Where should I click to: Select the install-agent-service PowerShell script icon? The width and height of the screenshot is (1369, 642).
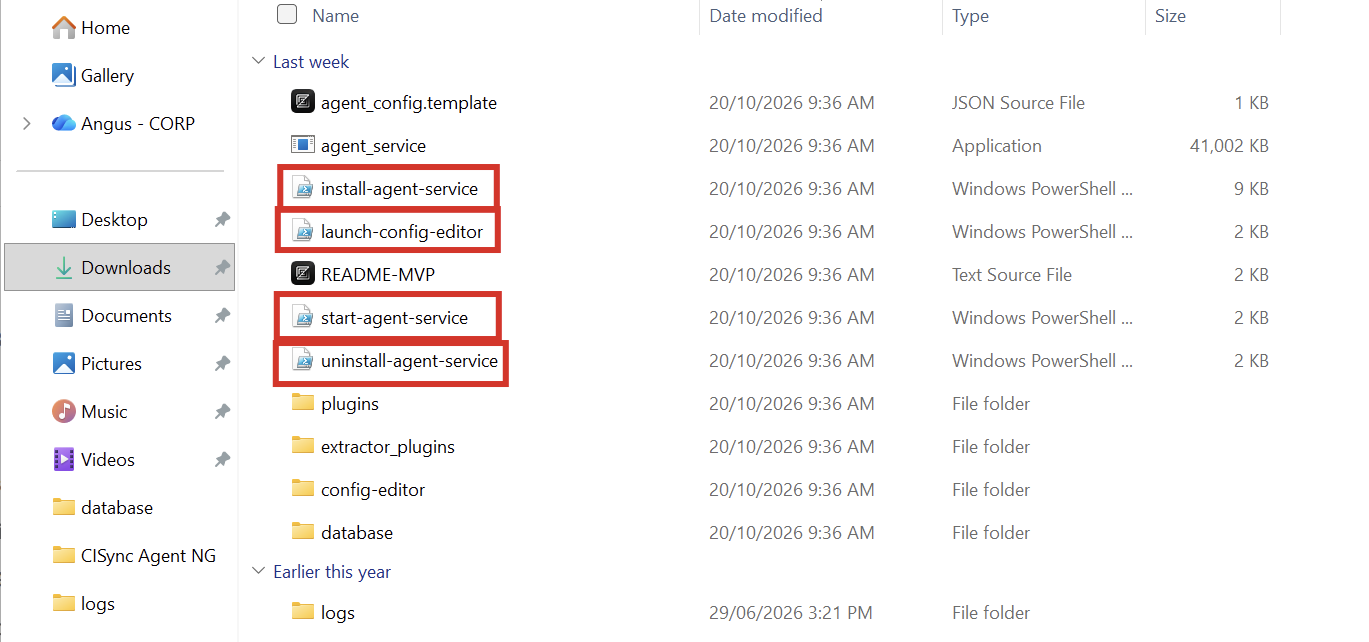tap(303, 188)
